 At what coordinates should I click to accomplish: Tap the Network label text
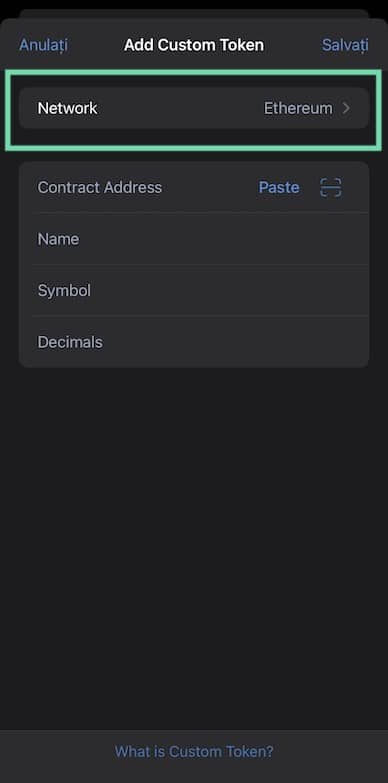67,108
